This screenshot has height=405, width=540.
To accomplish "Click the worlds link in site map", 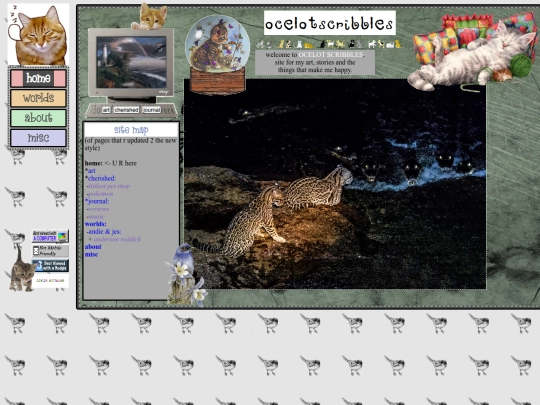I will click(95, 224).
